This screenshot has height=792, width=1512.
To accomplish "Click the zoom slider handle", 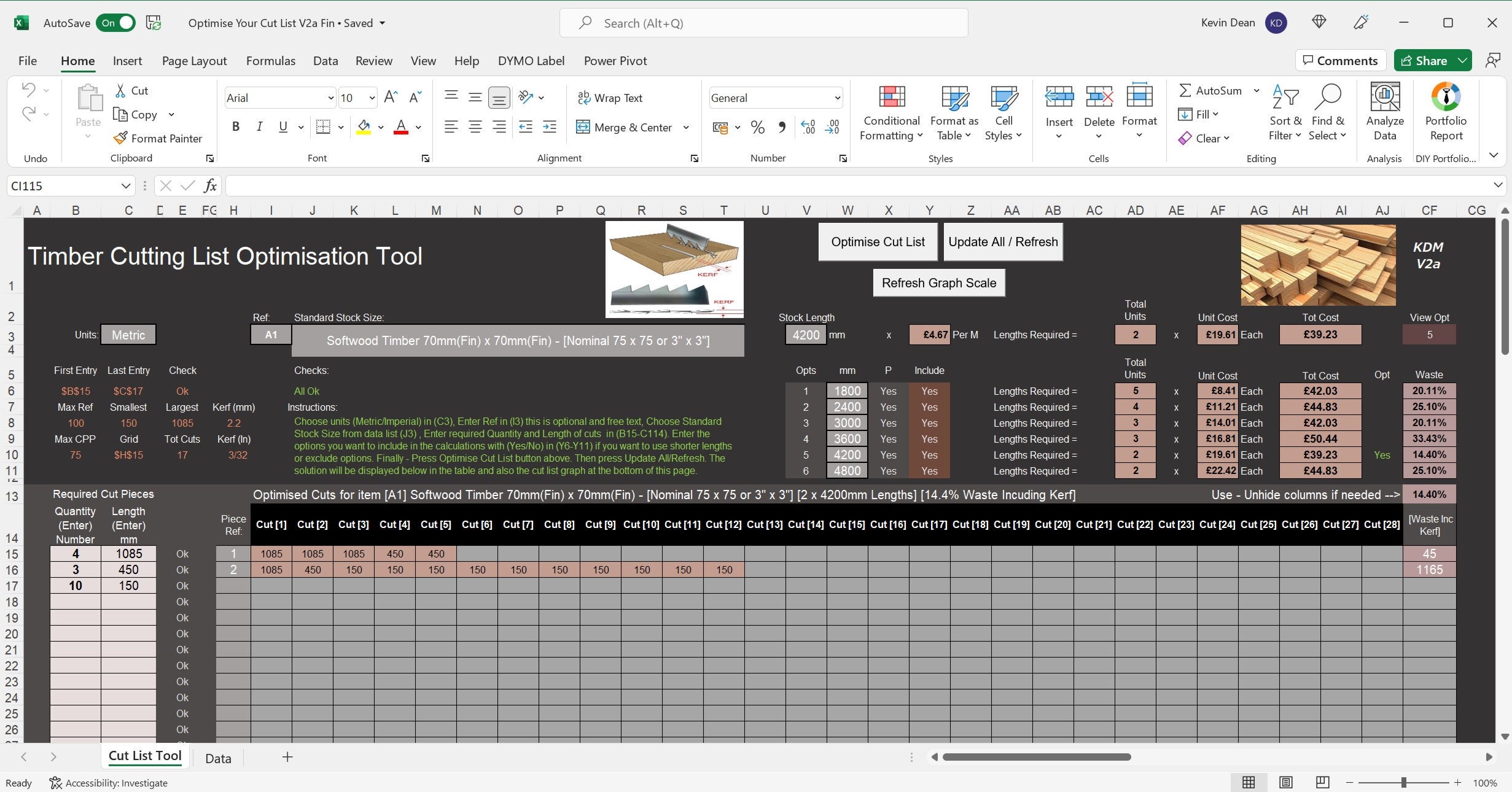I will pyautogui.click(x=1404, y=783).
